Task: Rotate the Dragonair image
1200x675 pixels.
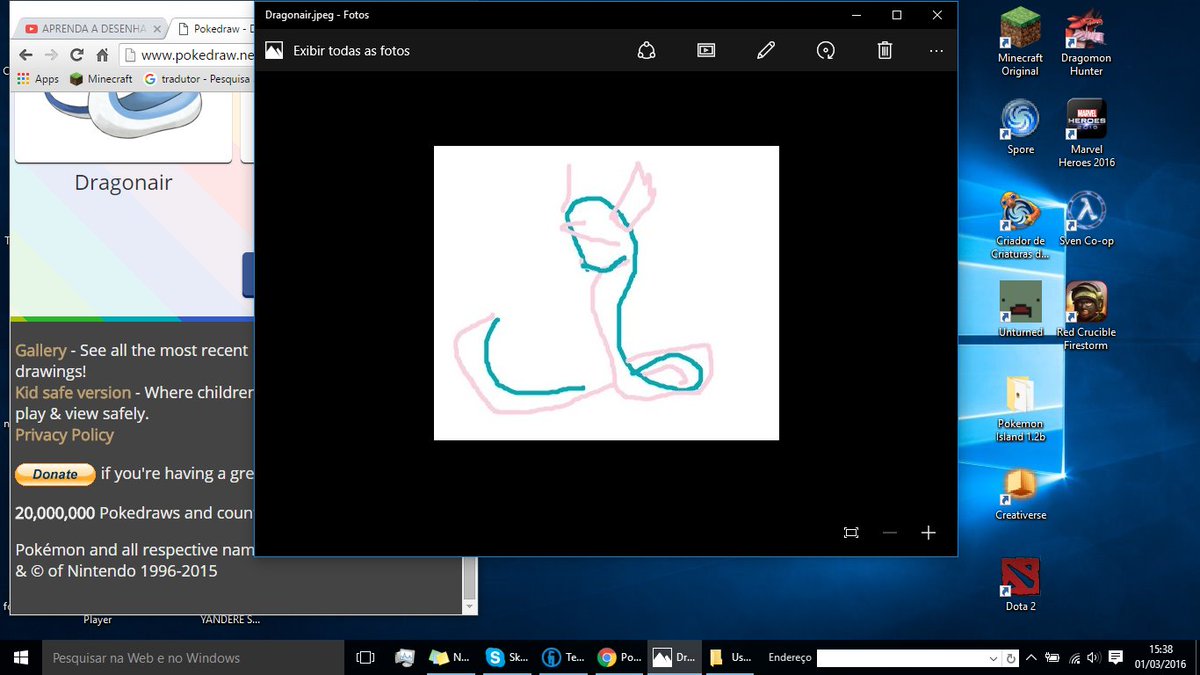Action: [825, 51]
